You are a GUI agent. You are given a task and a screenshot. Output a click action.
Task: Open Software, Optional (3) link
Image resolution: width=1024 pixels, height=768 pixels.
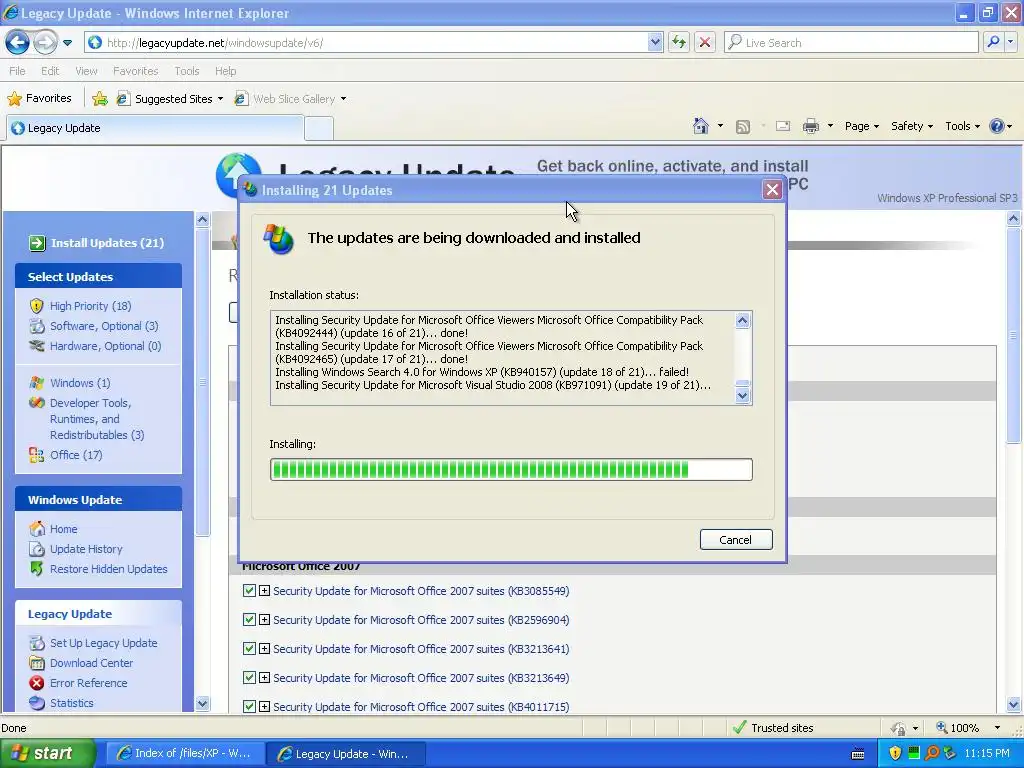point(104,326)
